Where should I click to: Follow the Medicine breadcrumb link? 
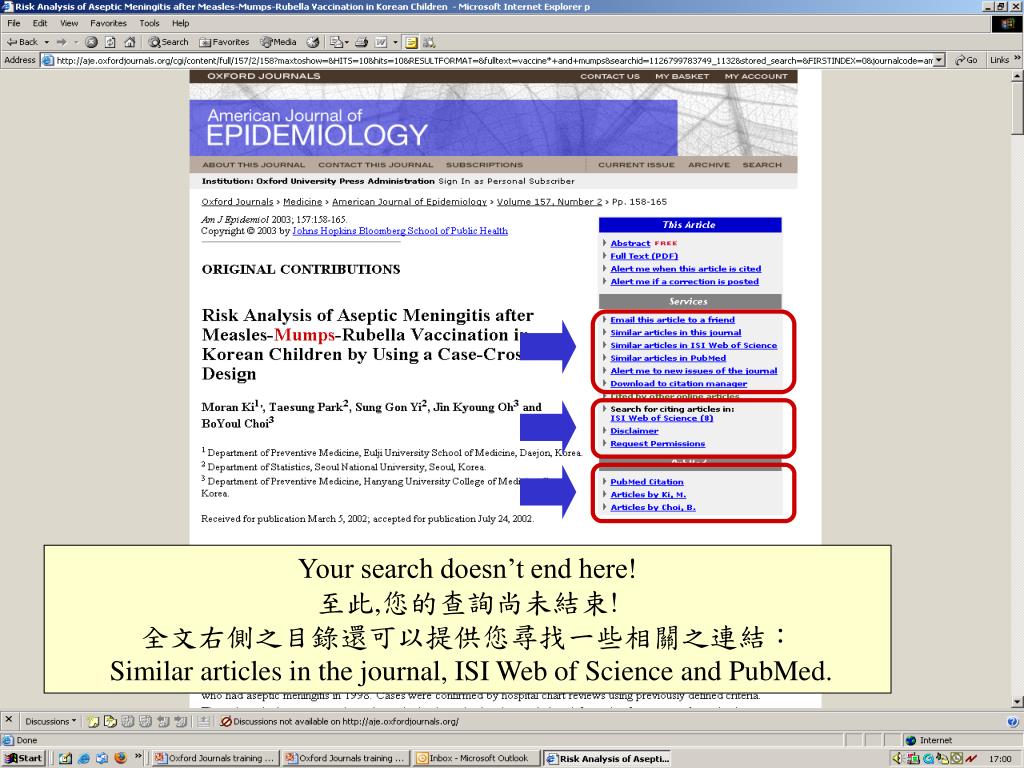(x=302, y=202)
